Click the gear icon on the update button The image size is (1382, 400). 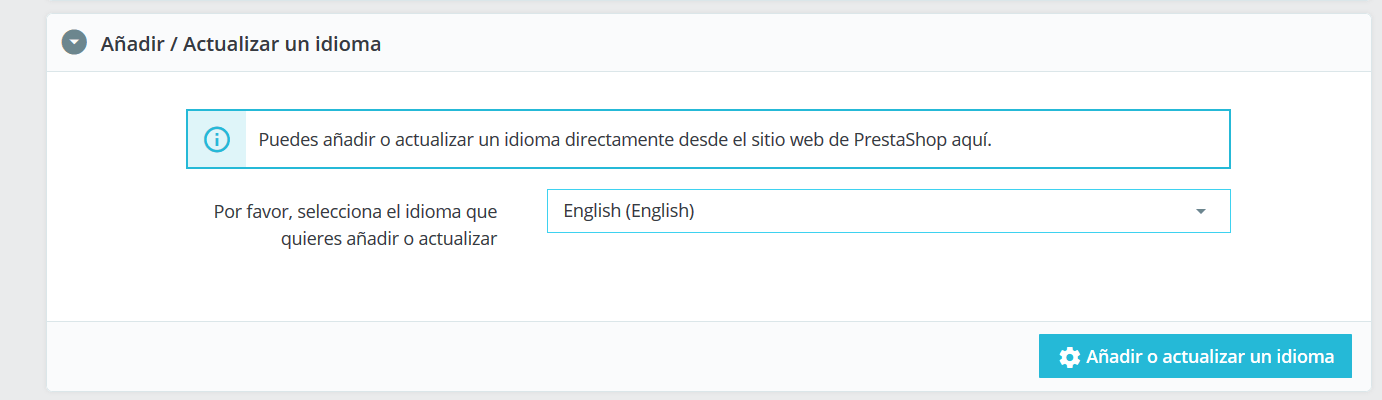tap(1069, 357)
